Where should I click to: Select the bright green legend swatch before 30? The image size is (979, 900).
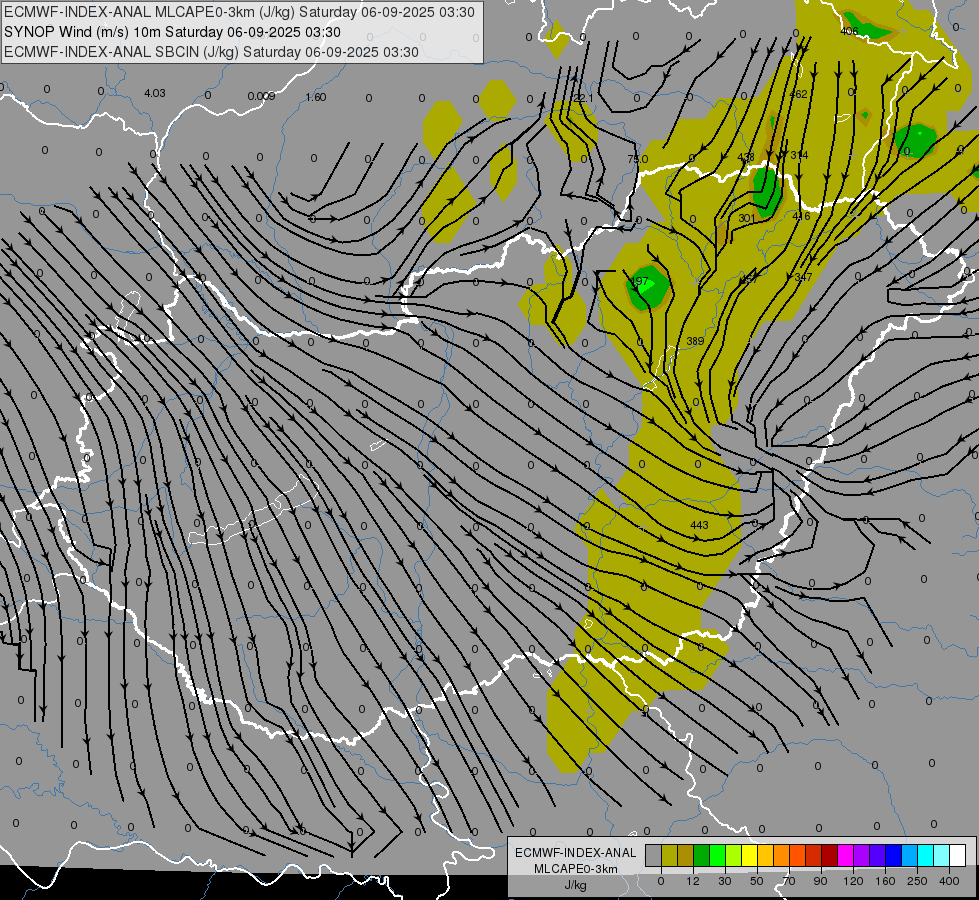pyautogui.click(x=717, y=856)
